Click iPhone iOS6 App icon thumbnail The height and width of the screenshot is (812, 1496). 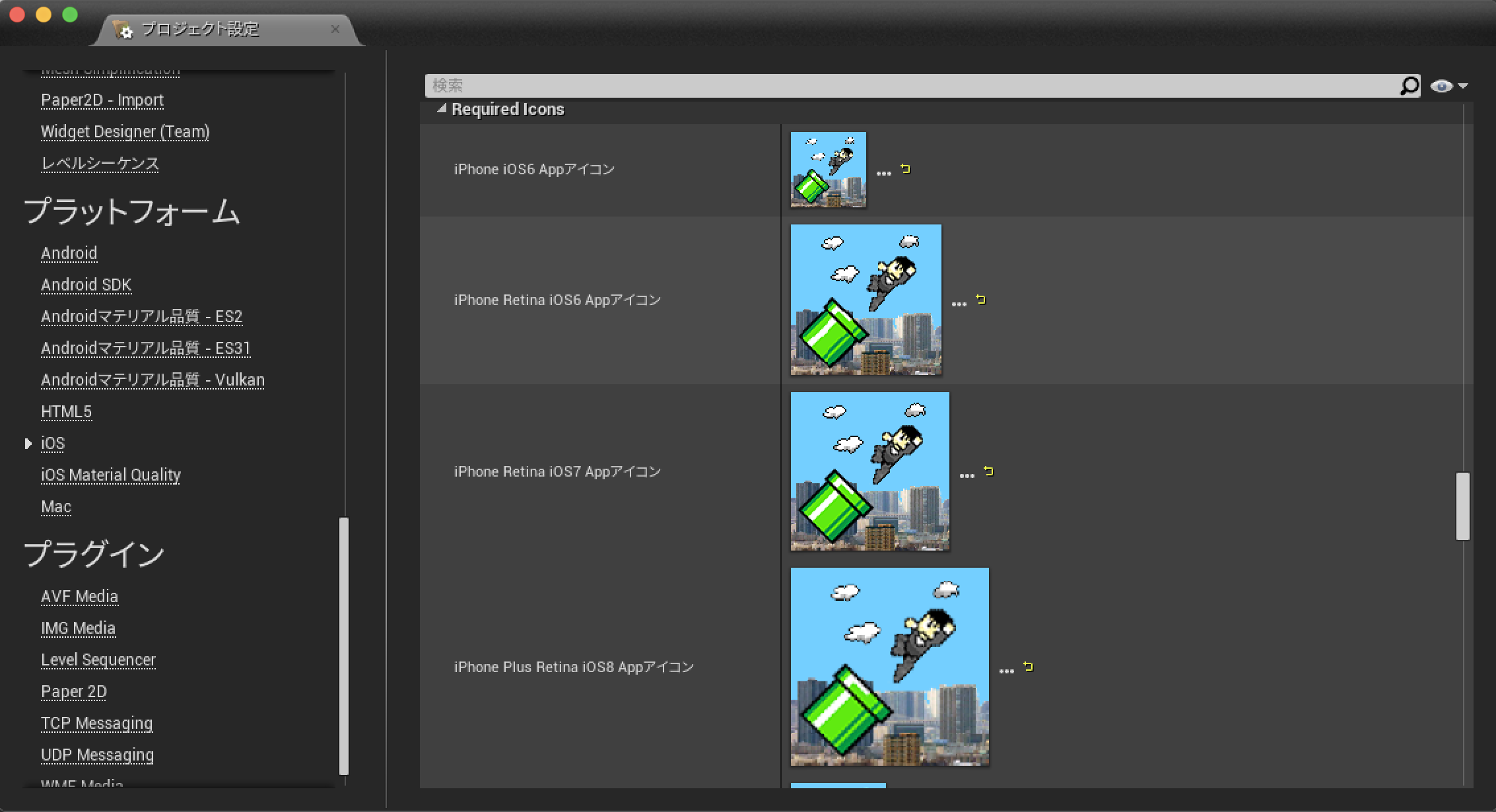(x=829, y=170)
